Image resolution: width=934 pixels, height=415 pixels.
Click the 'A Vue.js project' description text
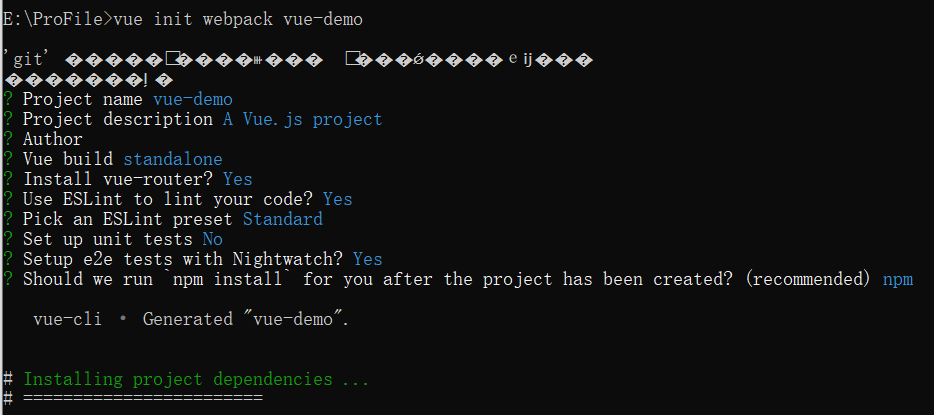click(302, 119)
